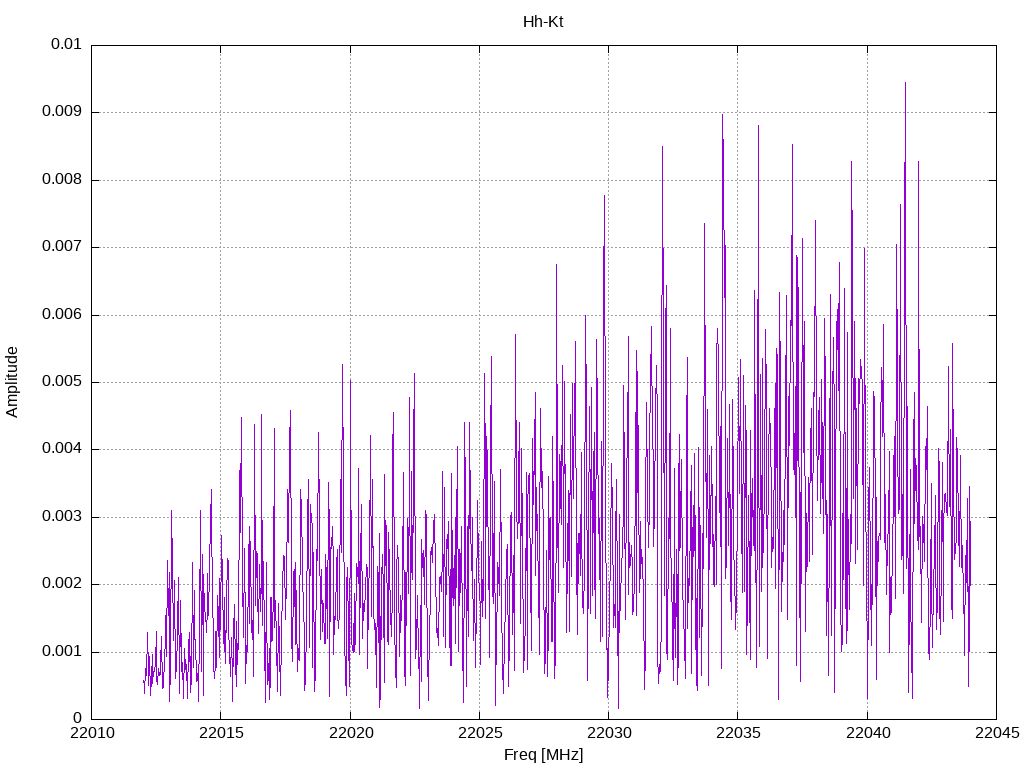This screenshot has height=768, width=1024.
Task: Click the y-axis tick label 0.005
Action: coord(61,382)
